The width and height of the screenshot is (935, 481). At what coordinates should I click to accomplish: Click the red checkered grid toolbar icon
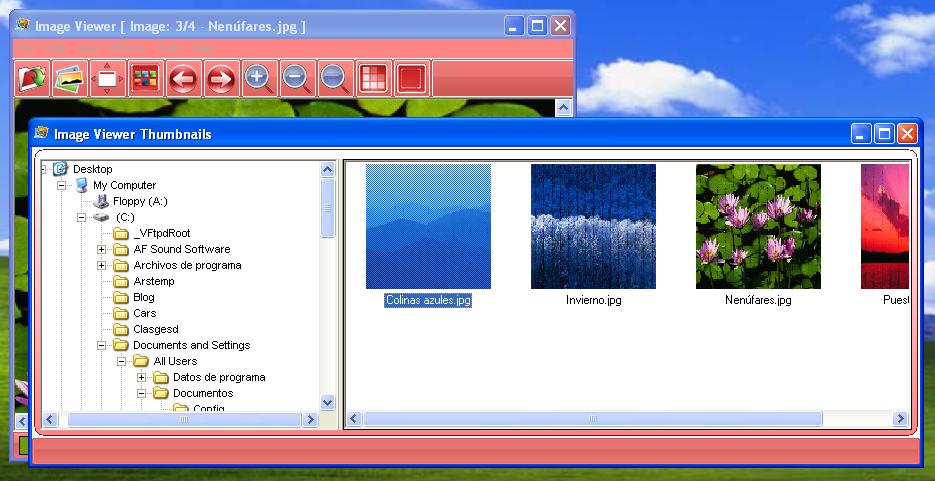coord(373,78)
